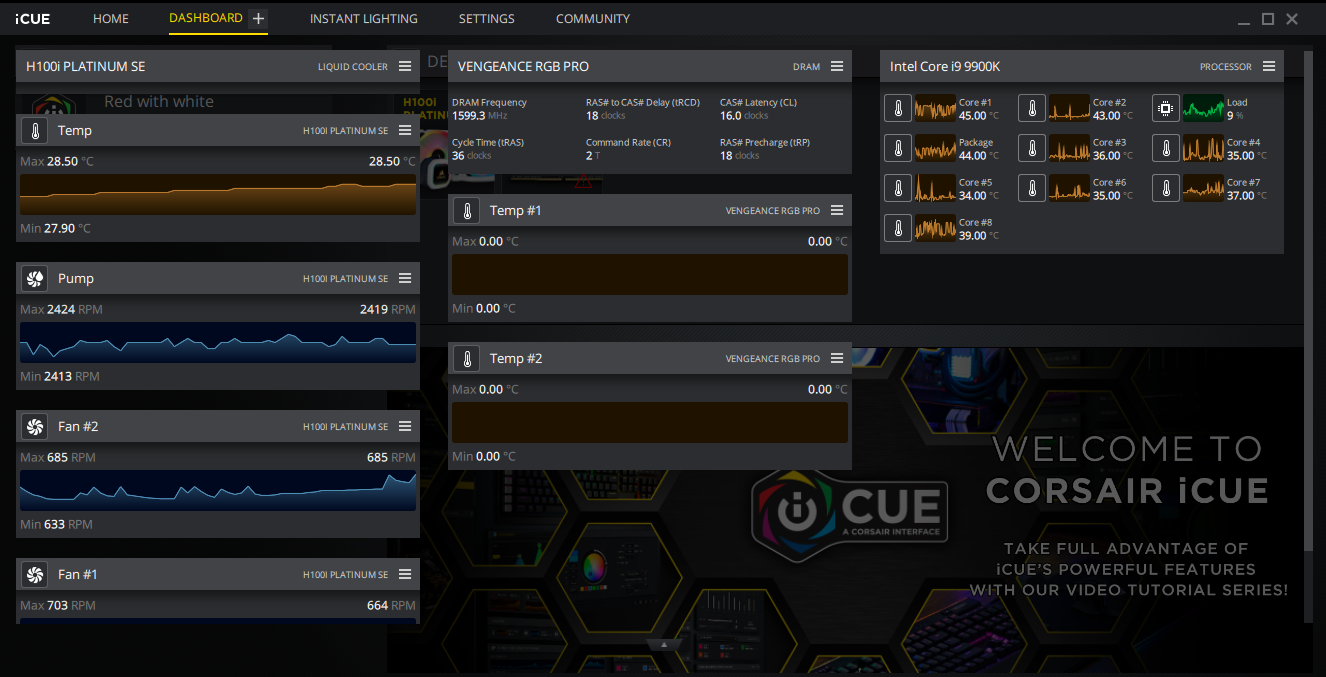Click the video tutorial series text

point(1129,590)
